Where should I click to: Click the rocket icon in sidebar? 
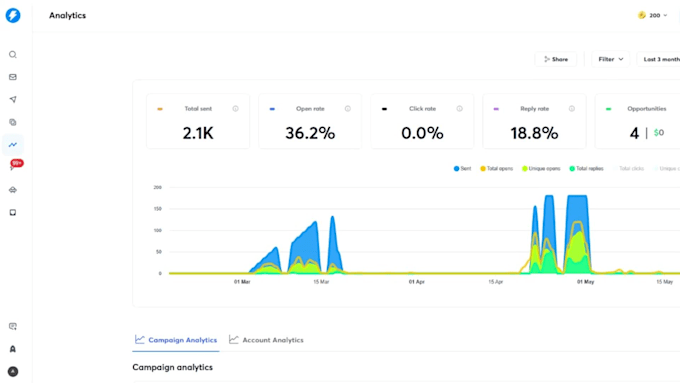[x=13, y=349]
